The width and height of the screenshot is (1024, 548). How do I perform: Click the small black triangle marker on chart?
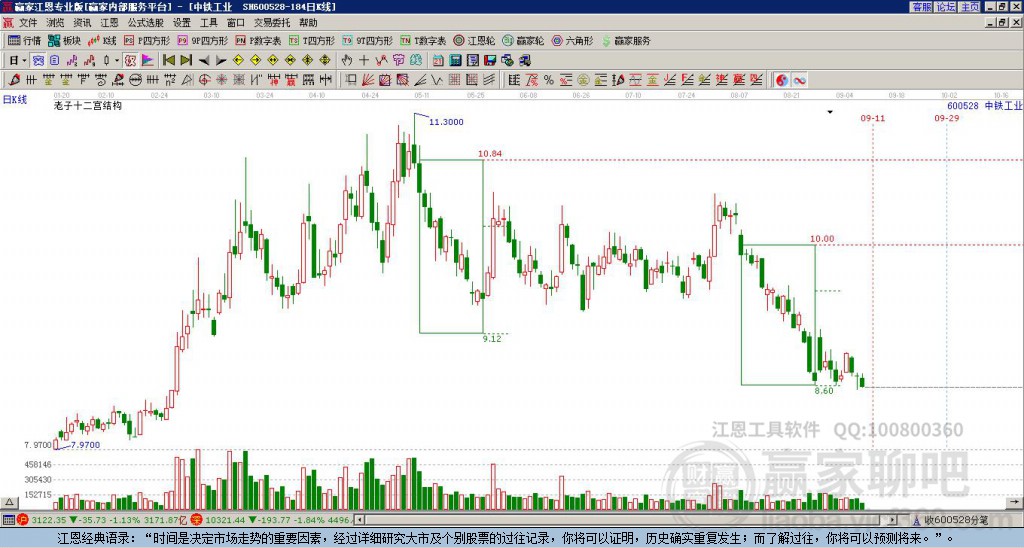tap(830, 112)
